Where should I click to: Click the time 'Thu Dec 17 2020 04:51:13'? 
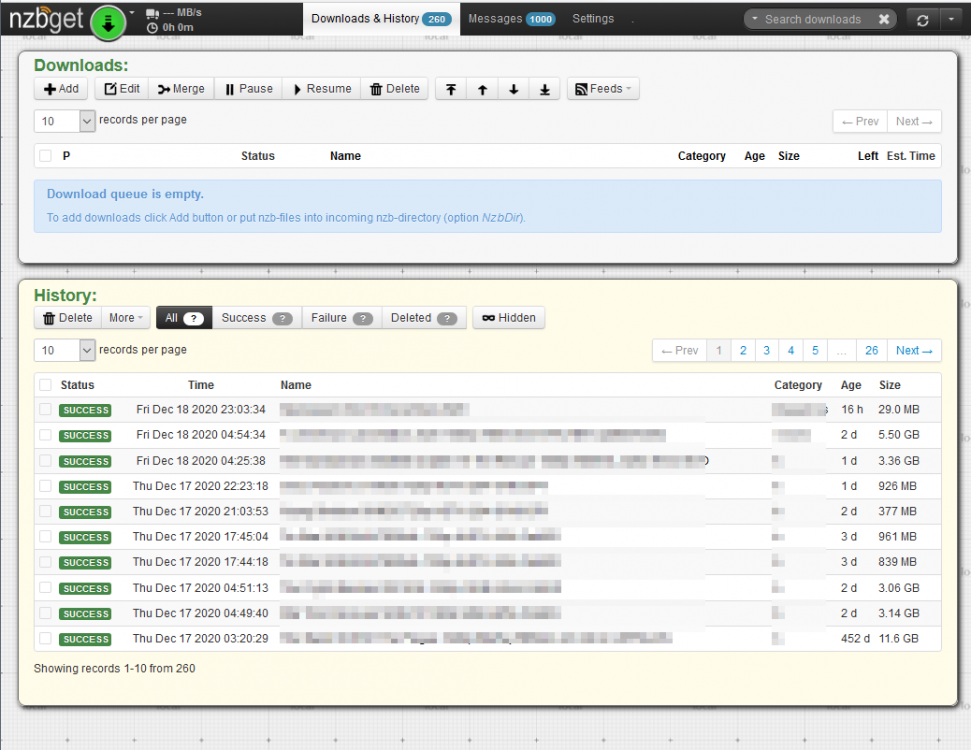pyautogui.click(x=201, y=588)
